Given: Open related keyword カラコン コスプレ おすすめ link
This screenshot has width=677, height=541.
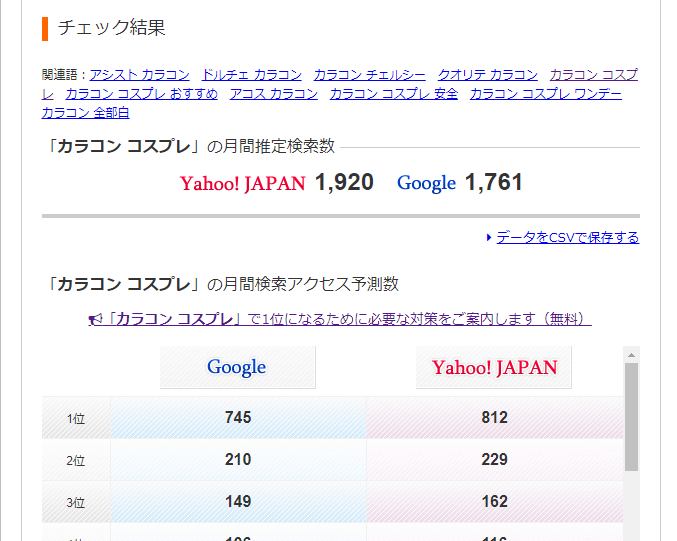Looking at the screenshot, I should coord(142,94).
